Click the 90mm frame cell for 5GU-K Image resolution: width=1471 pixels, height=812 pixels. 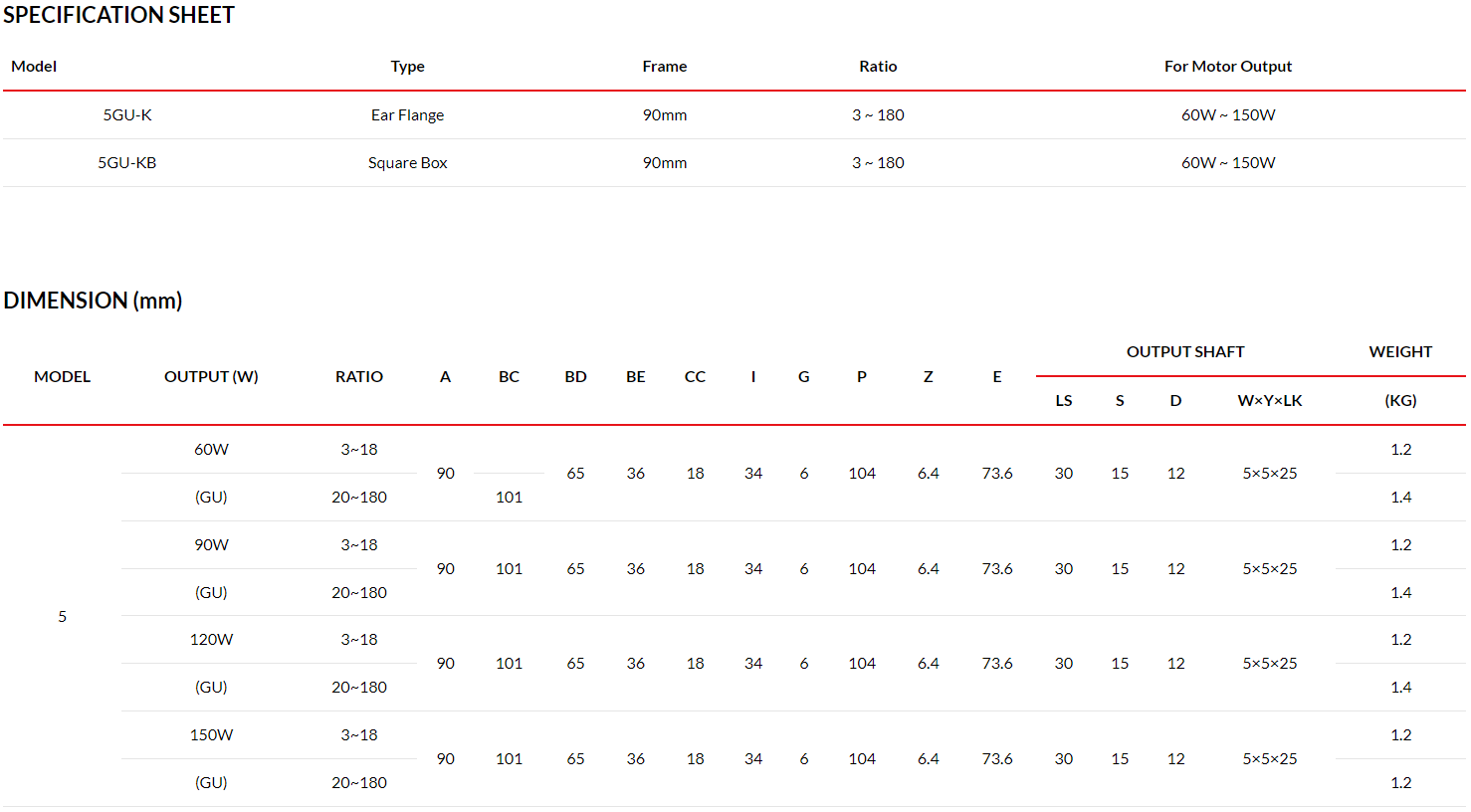coord(665,115)
